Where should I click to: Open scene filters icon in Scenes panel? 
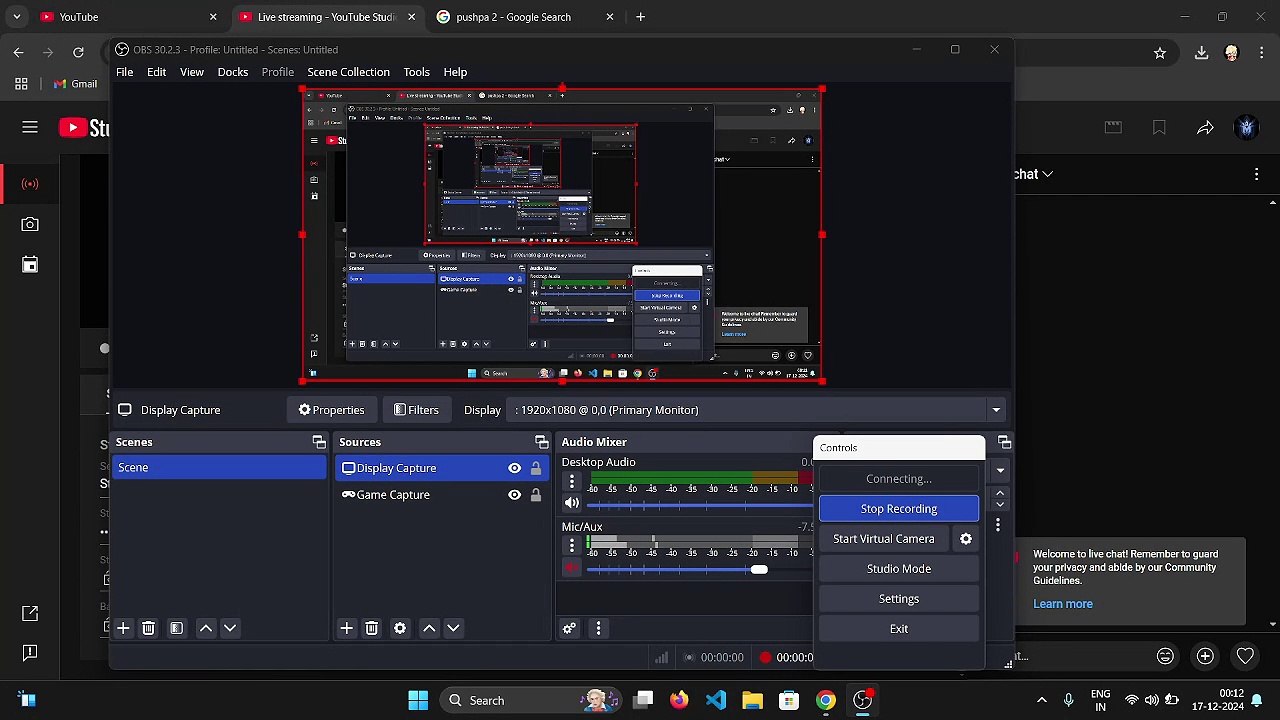176,628
